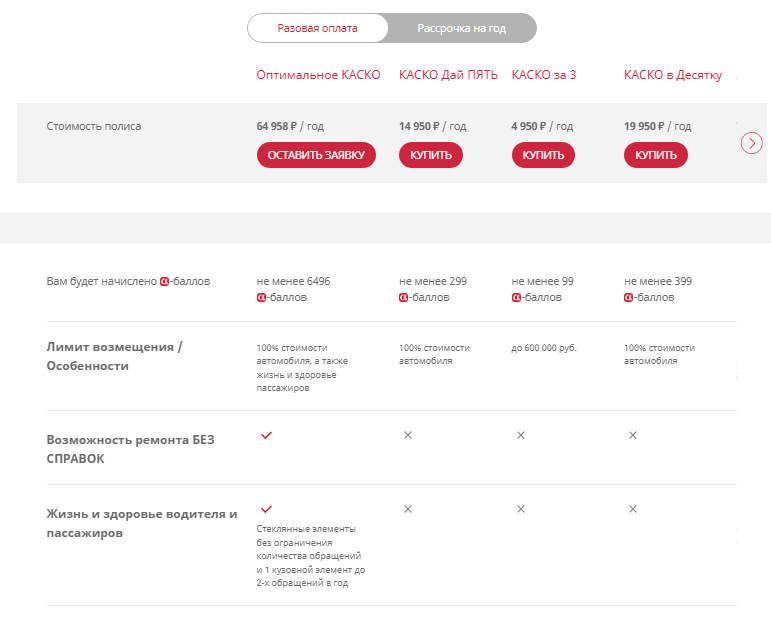
Task: Switch to Рассрочка на год option
Action: tap(461, 28)
